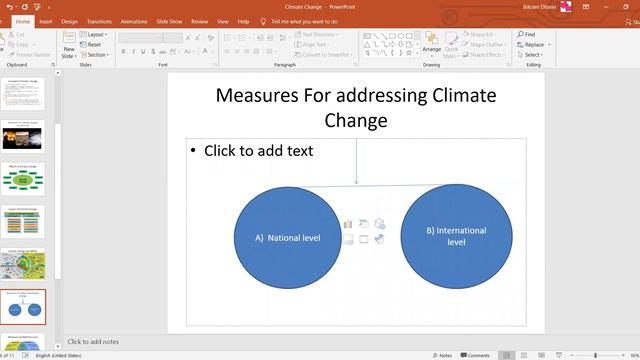Open the Layout dropdown
Image resolution: width=640 pixels, height=360 pixels.
tap(94, 35)
